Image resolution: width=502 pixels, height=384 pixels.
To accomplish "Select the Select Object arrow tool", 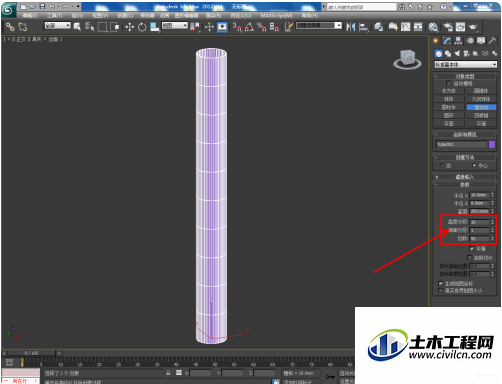I will point(77,27).
